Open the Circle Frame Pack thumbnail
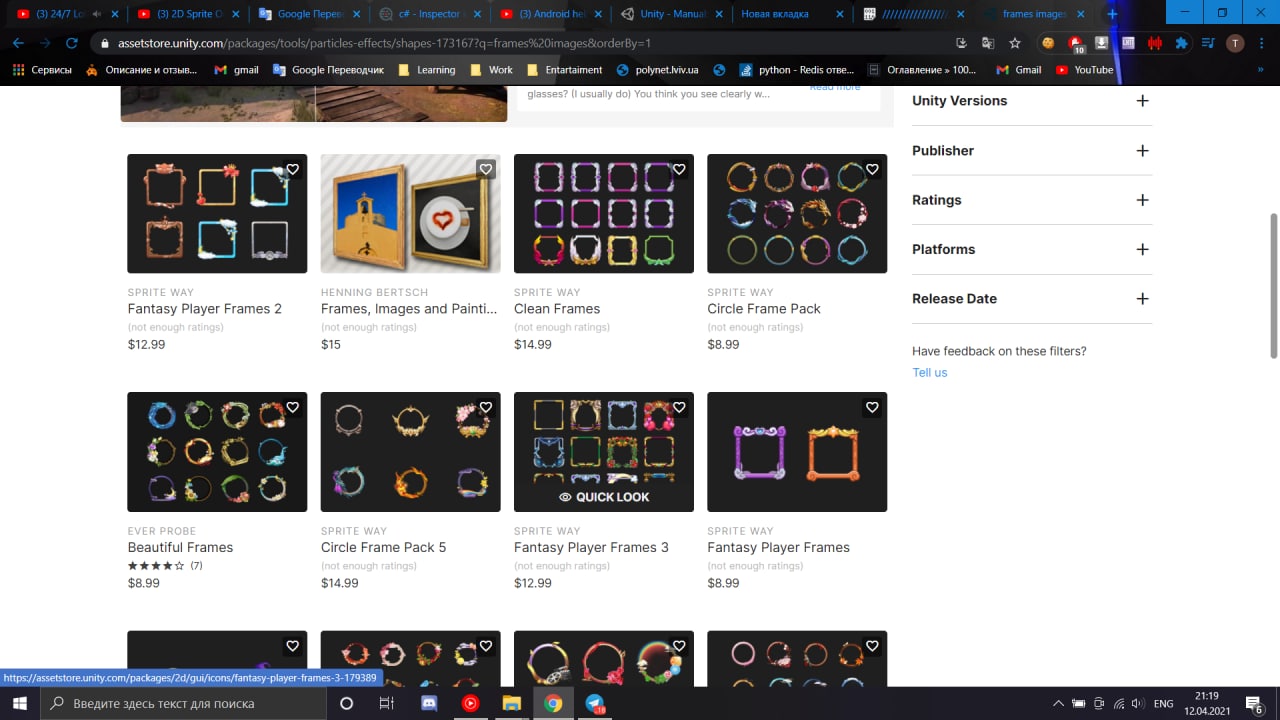This screenshot has height=720, width=1280. pyautogui.click(x=797, y=213)
